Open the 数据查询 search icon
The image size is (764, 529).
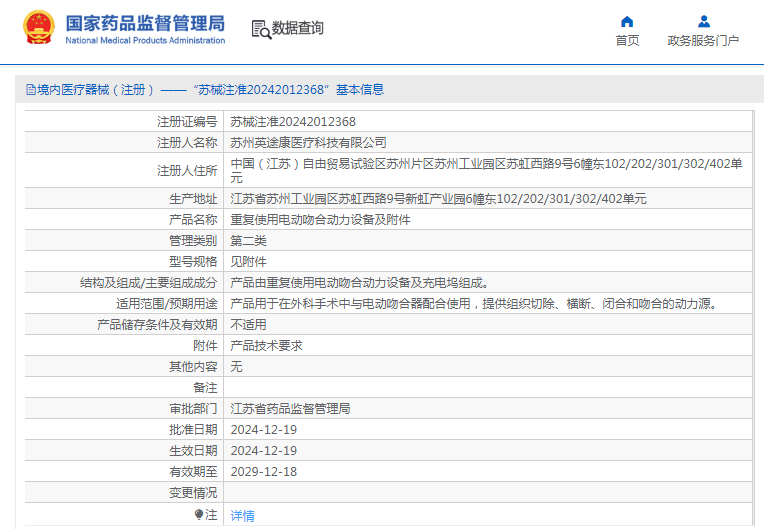tap(261, 29)
